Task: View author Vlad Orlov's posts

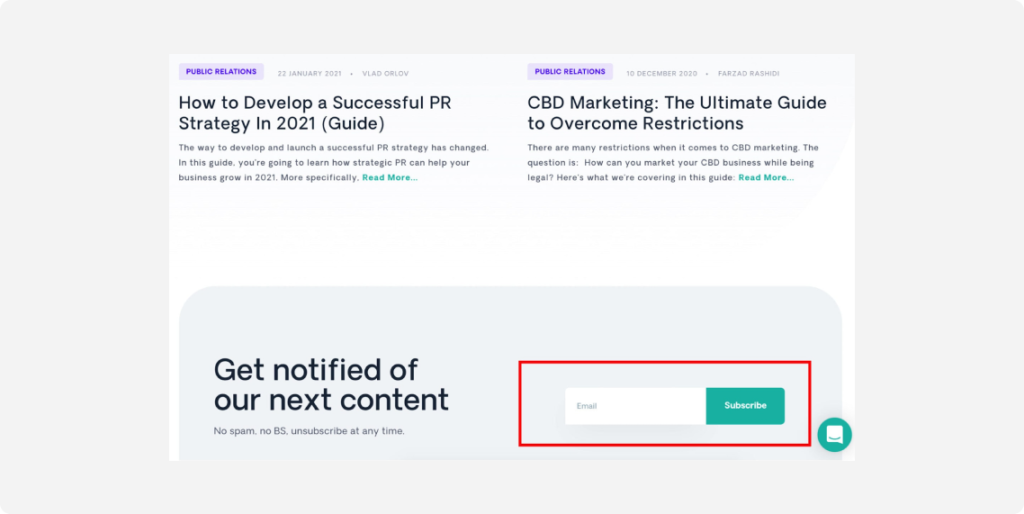Action: (x=385, y=74)
